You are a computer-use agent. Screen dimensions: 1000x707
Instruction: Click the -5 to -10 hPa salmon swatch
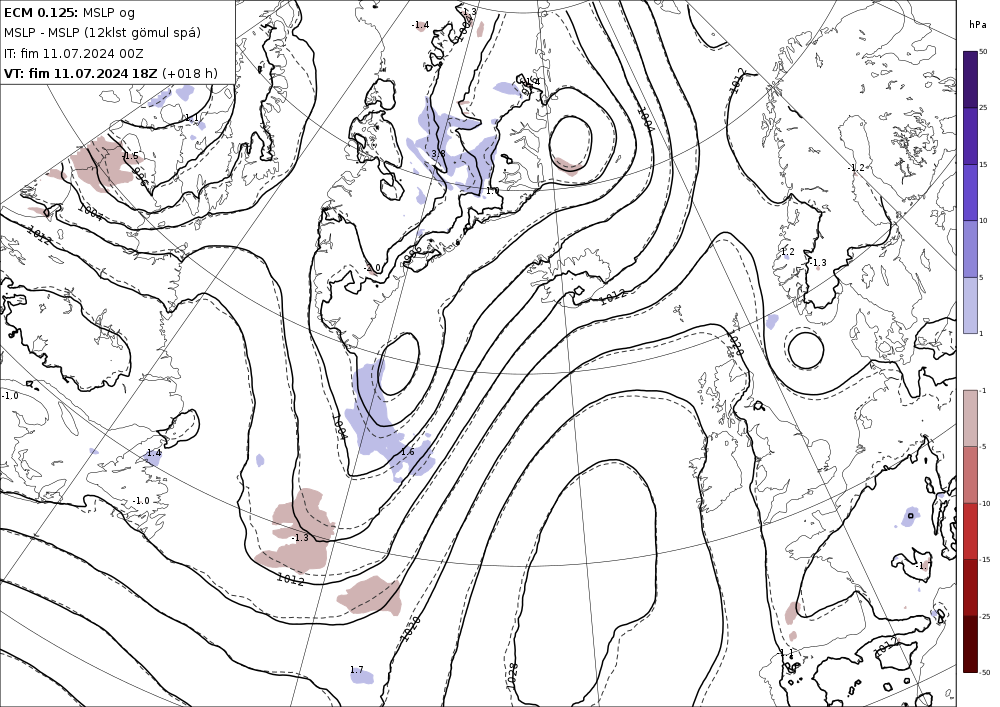970,474
